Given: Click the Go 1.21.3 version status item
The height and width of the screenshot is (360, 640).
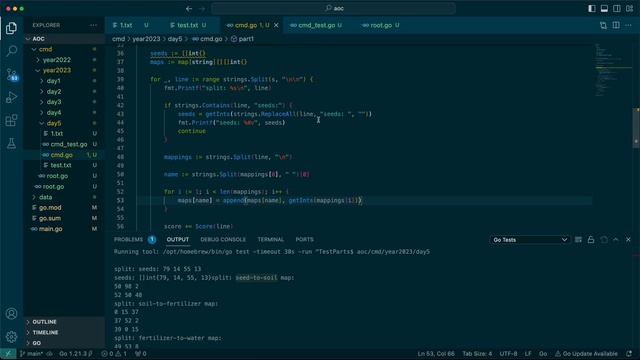Looking at the screenshot, I should pos(76,354).
